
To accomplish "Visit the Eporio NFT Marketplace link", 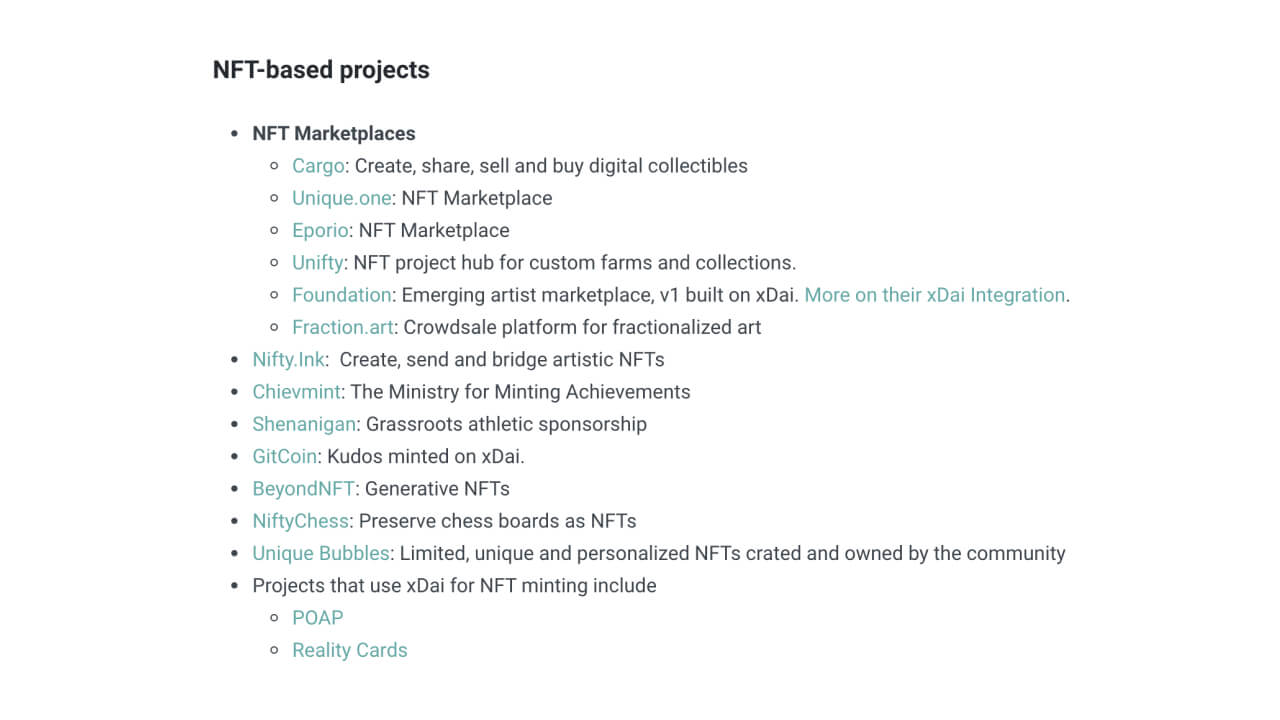I will 320,230.
